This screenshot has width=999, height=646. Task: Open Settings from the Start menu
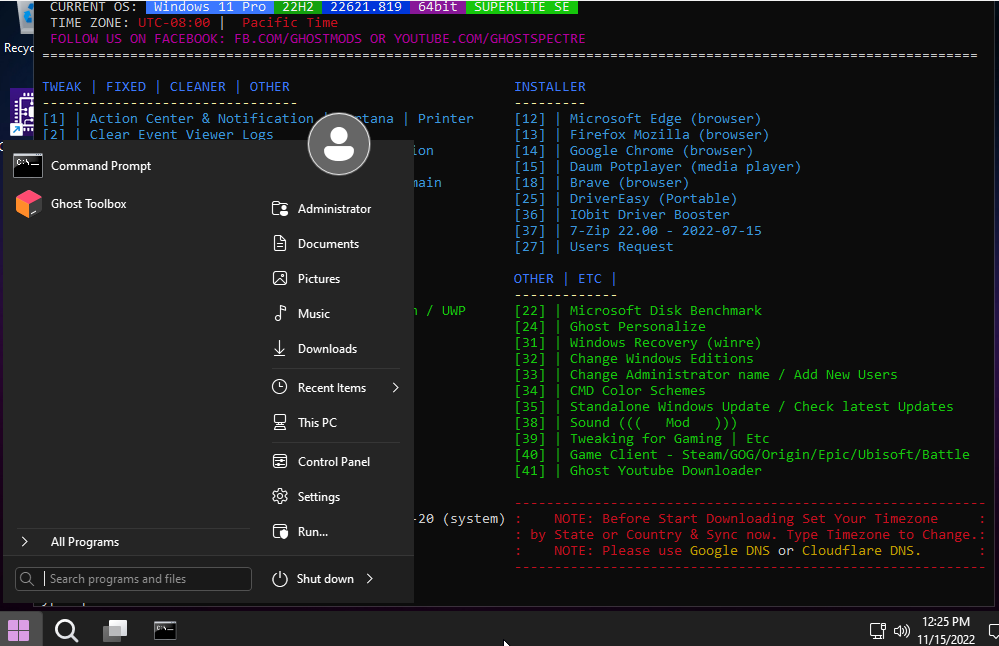318,497
